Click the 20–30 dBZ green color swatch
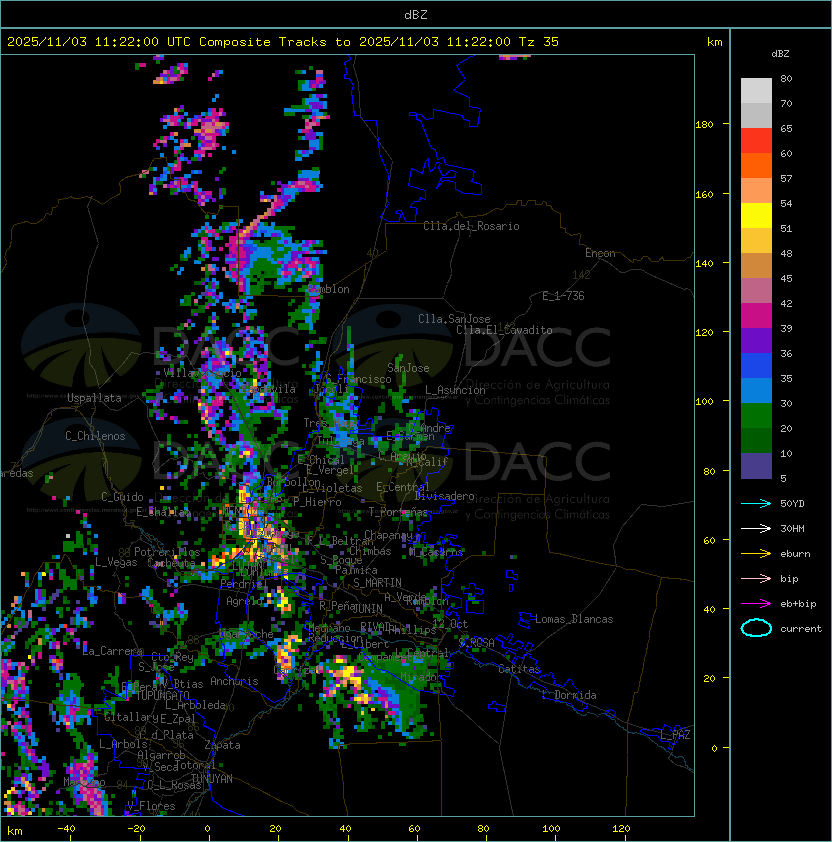Screen dimensions: 832x842 tap(756, 416)
